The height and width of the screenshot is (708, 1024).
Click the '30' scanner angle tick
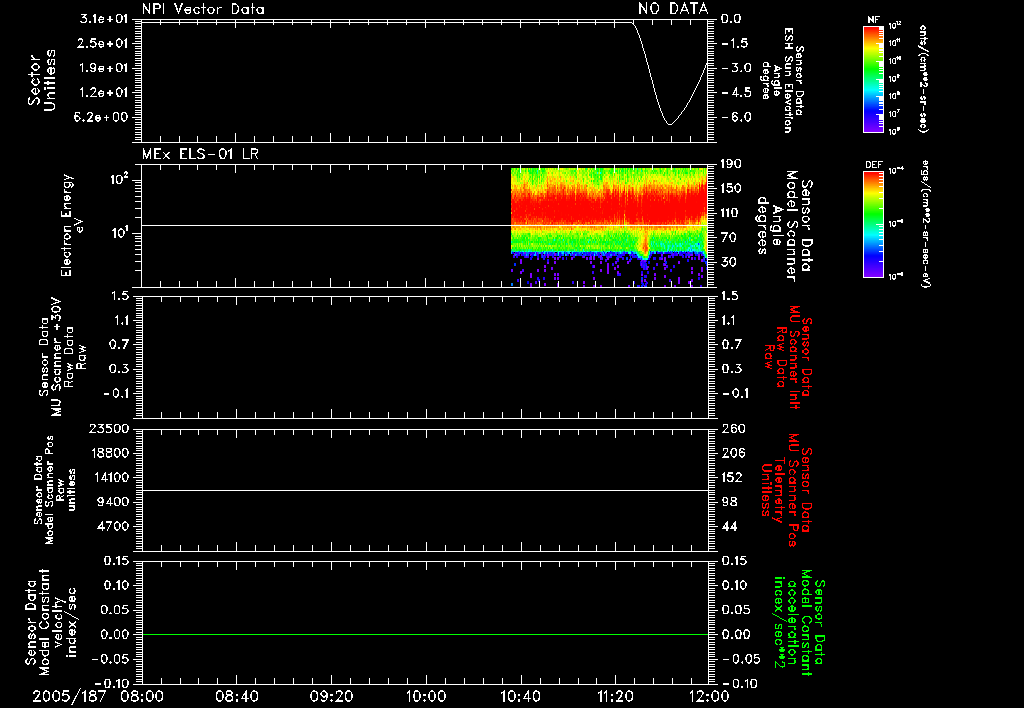coord(729,263)
